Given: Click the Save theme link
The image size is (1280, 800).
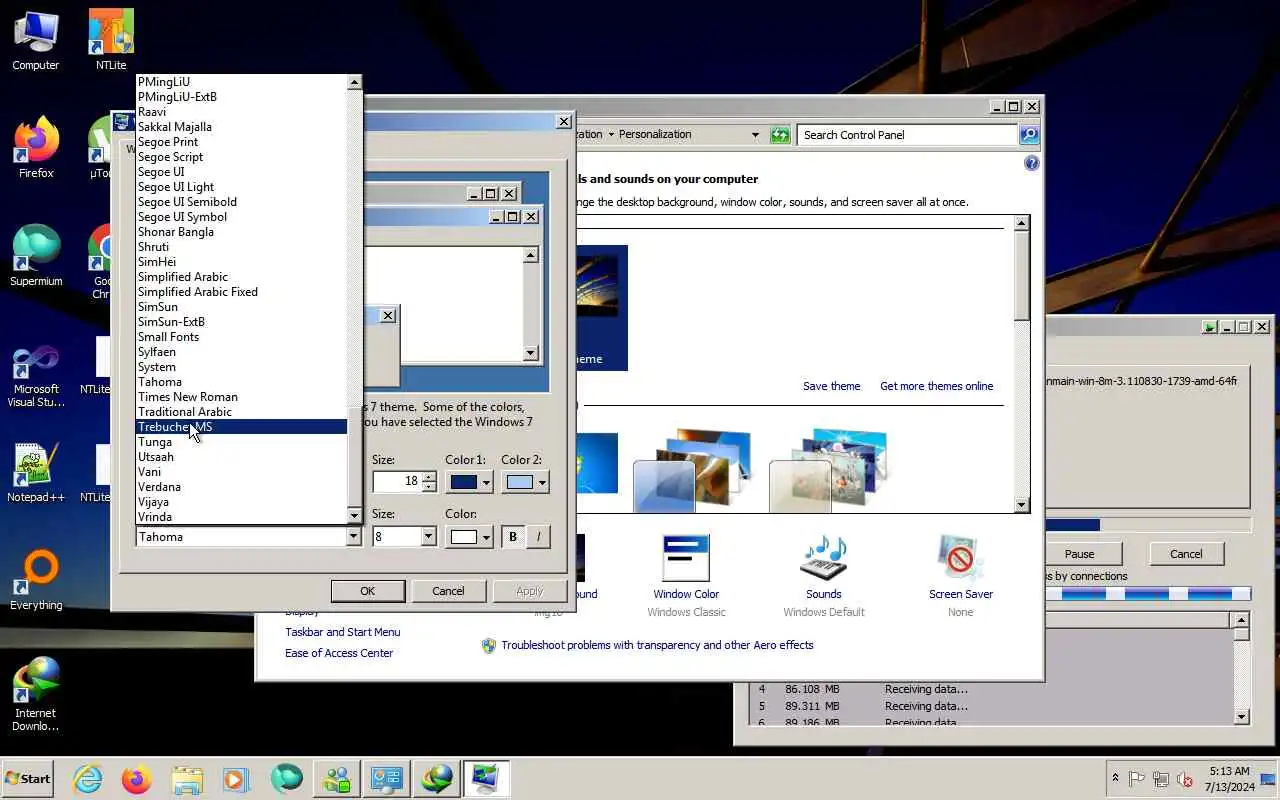Looking at the screenshot, I should click(x=831, y=386).
